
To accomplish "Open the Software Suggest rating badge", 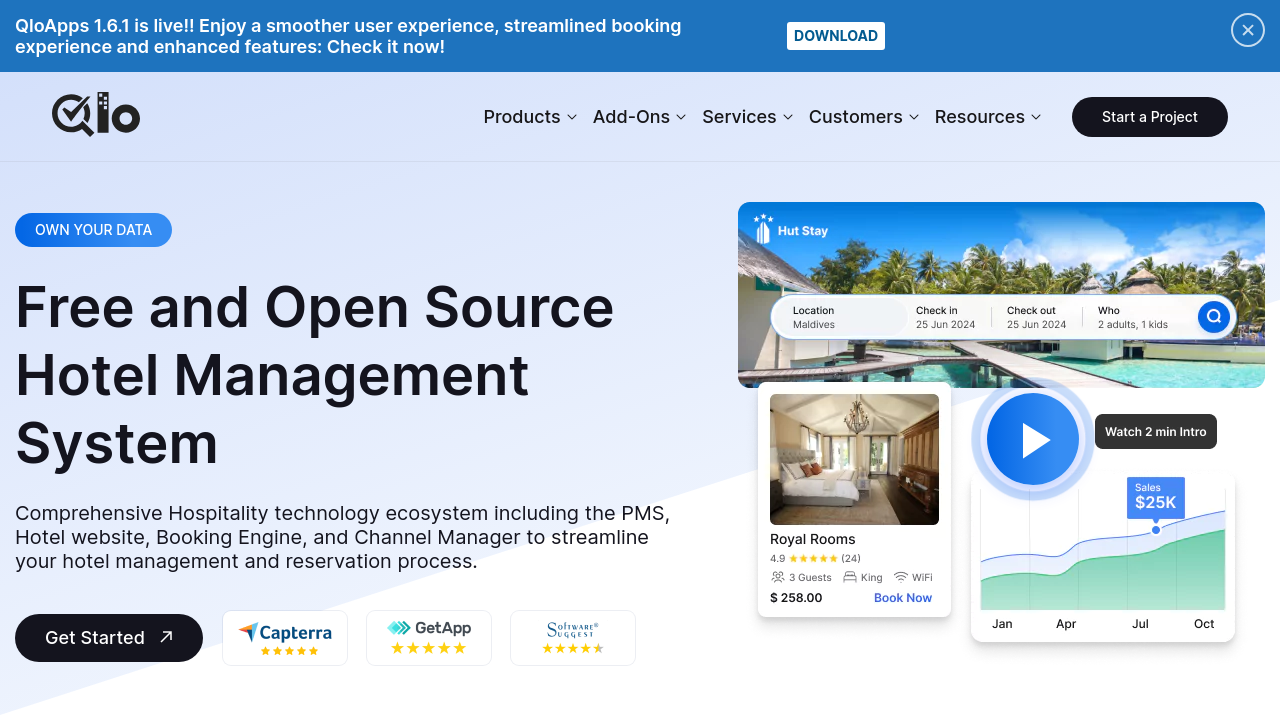I will (x=573, y=638).
